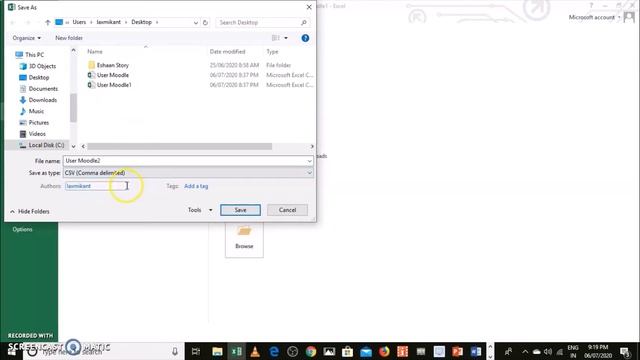Click the taskbar microphone icon
640x360 pixels.
175,351
